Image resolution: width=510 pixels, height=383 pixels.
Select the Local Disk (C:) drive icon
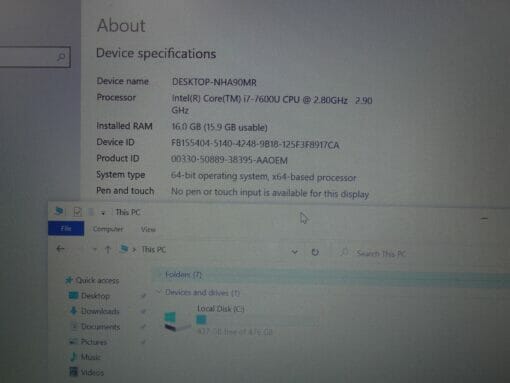[176, 321]
